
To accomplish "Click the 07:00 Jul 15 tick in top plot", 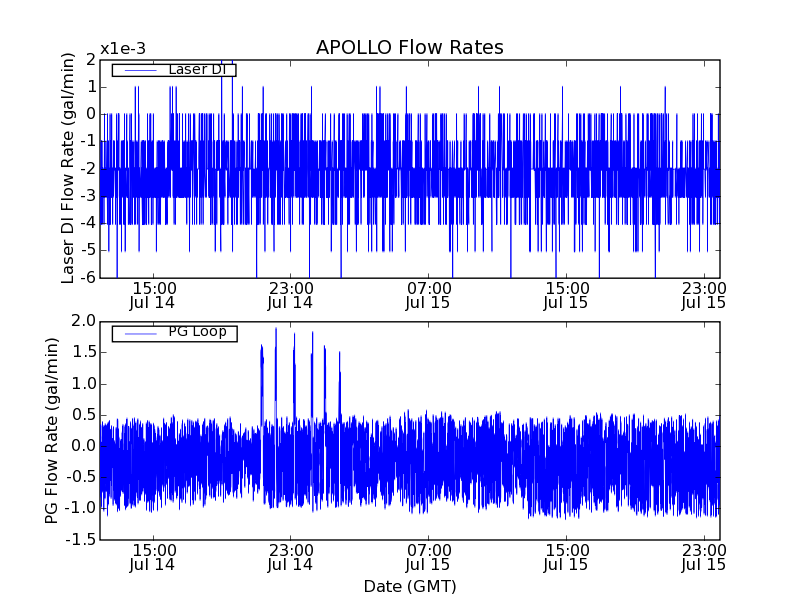I will pyautogui.click(x=428, y=294).
